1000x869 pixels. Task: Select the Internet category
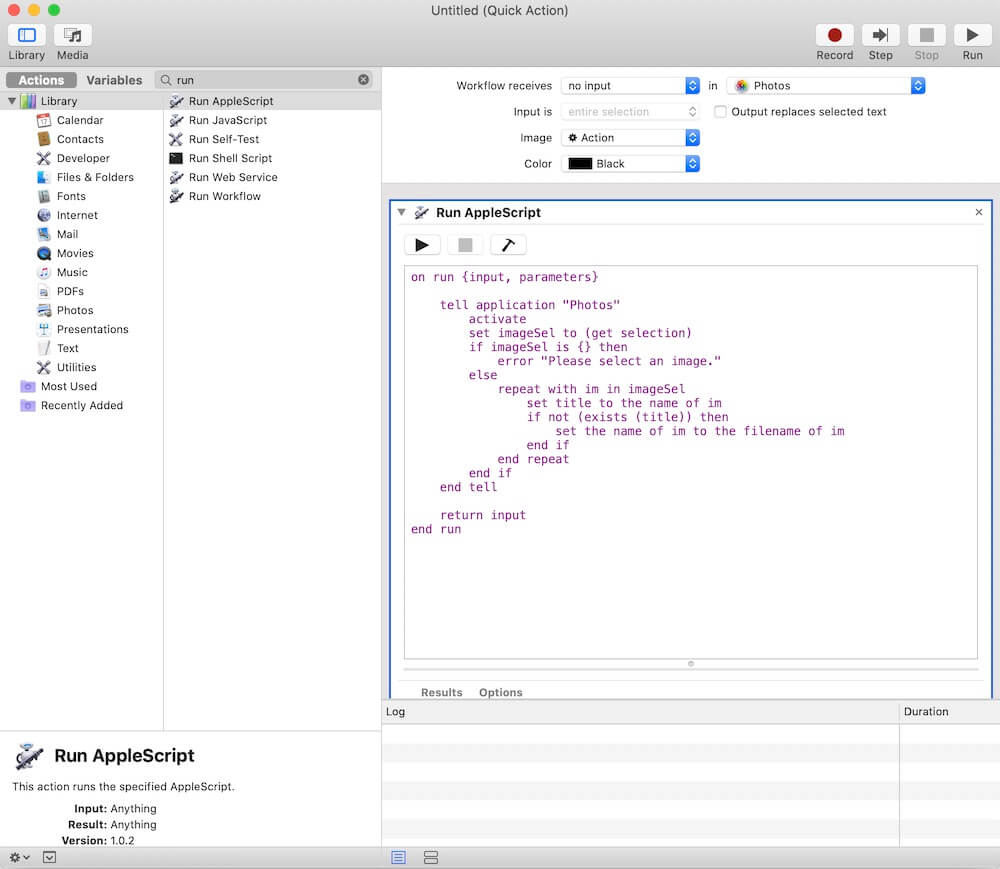(x=77, y=215)
